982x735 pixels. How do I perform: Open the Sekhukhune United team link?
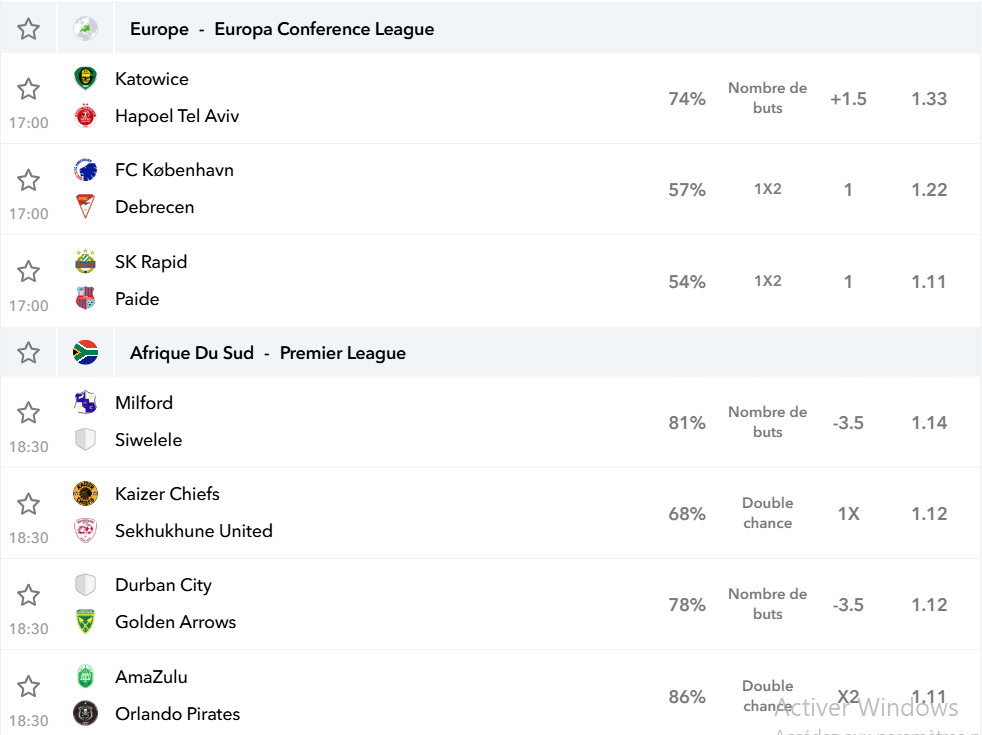coord(194,531)
